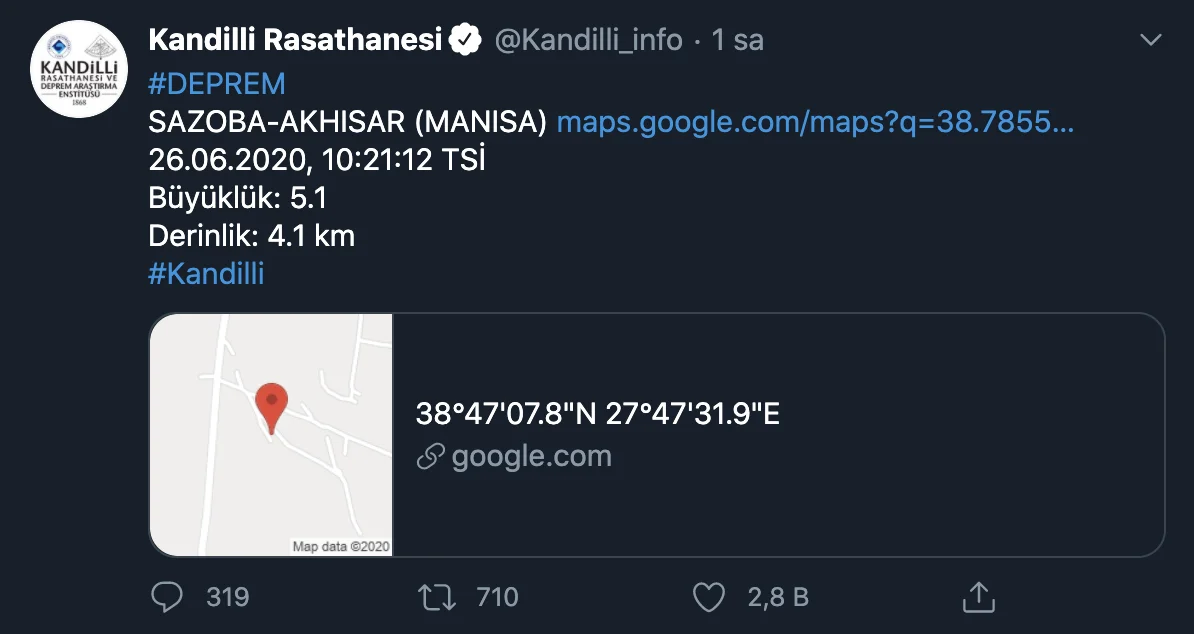Open the share tweet icon
Image resolution: width=1194 pixels, height=634 pixels.
pyautogui.click(x=979, y=597)
